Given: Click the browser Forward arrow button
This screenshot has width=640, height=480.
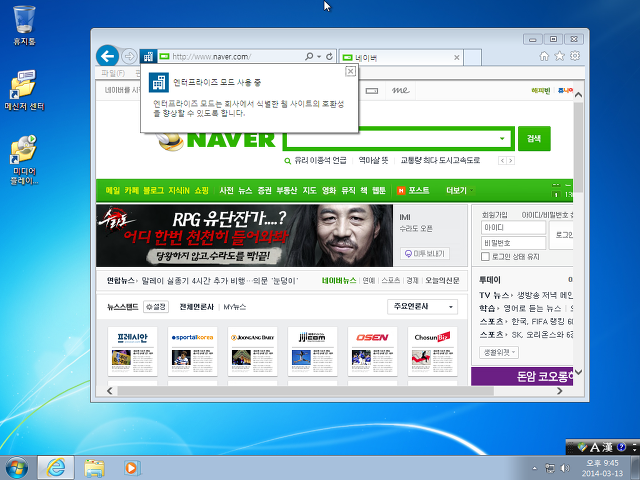Looking at the screenshot, I should click(x=129, y=56).
